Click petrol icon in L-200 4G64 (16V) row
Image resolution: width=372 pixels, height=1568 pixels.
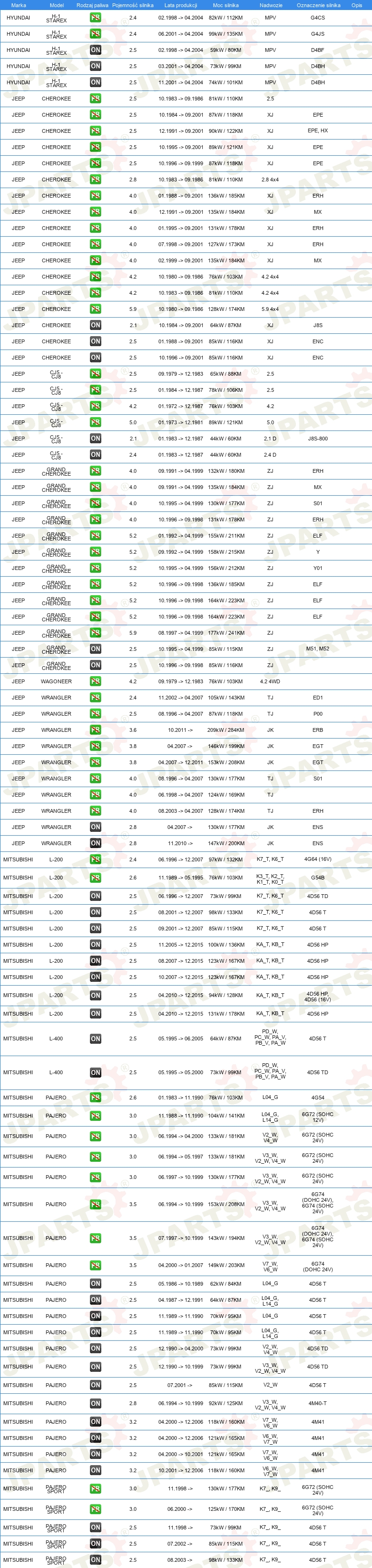96,859
